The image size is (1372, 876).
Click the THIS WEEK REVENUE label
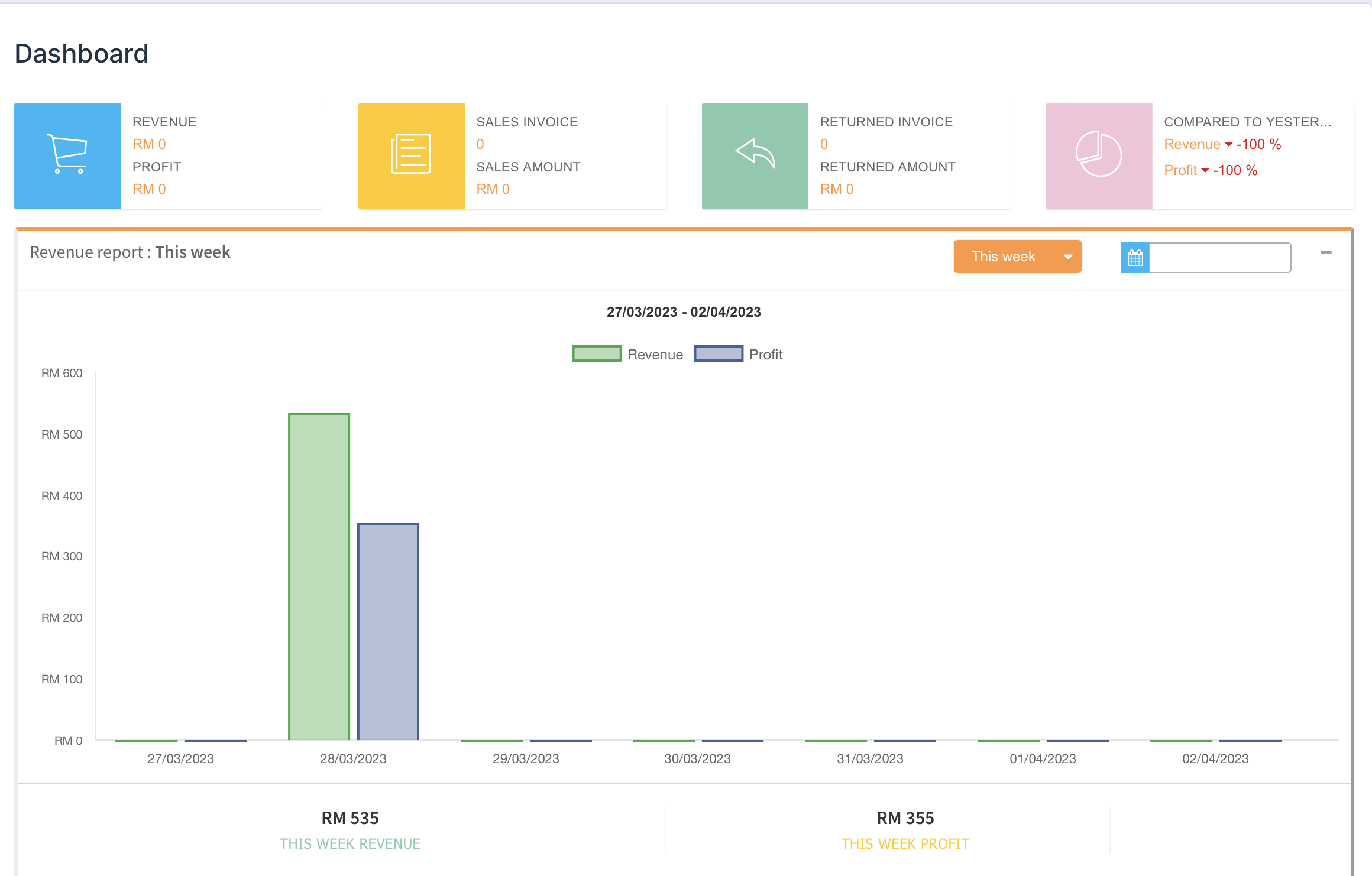coord(350,843)
